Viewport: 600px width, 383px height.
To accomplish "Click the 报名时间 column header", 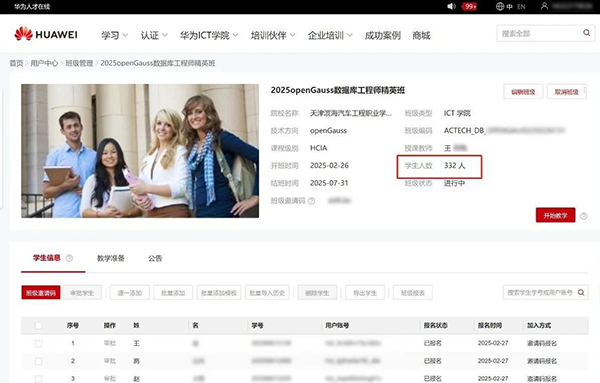I will (x=490, y=326).
